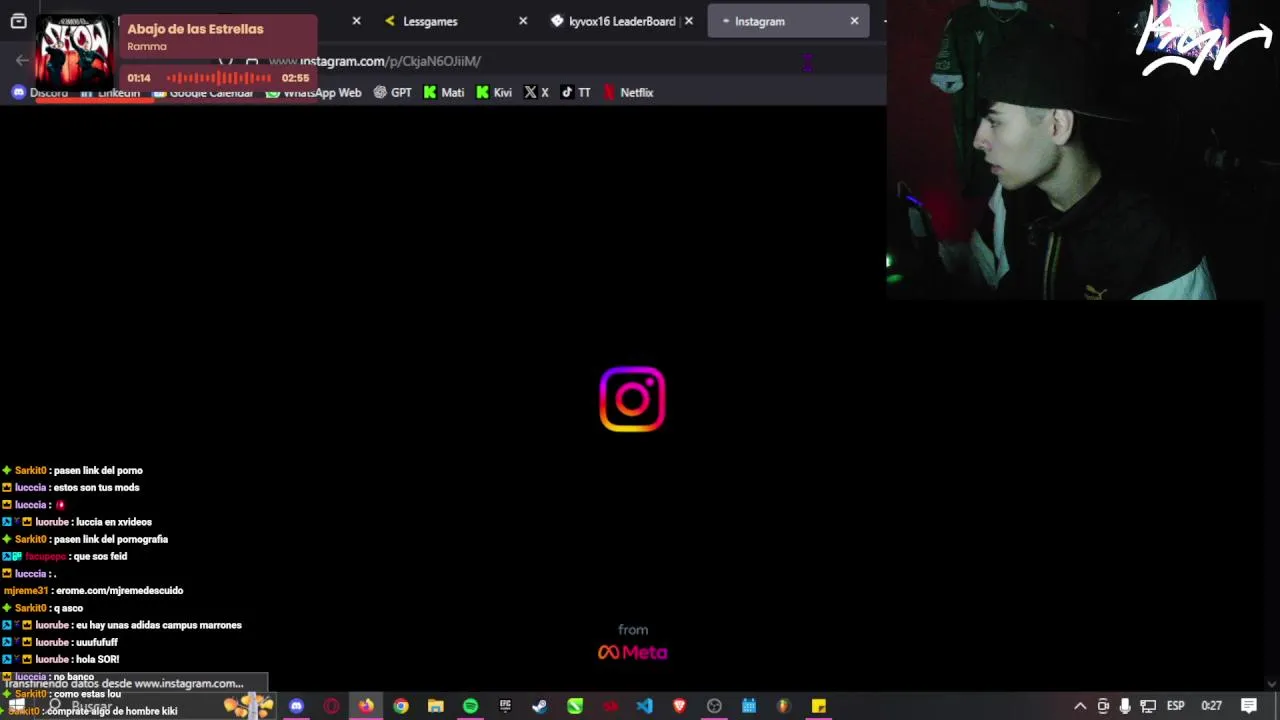The height and width of the screenshot is (720, 1280).
Task: Close the Instagram tab
Action: pos(854,21)
